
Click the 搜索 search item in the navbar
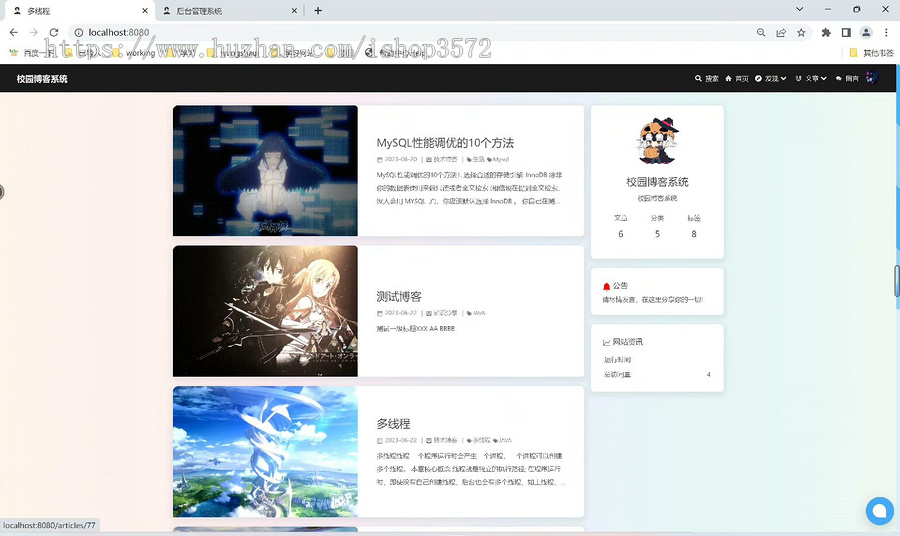[x=707, y=79]
